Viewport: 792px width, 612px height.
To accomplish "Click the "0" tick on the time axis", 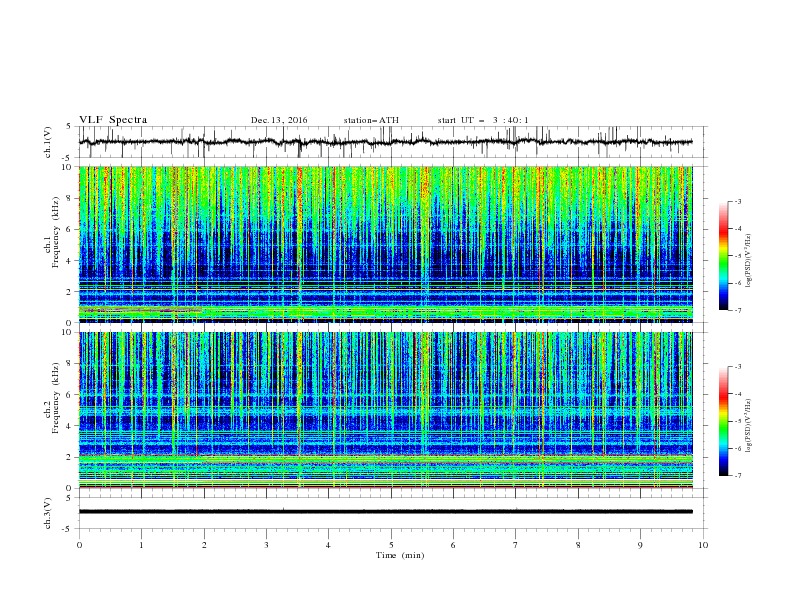I will tap(79, 545).
